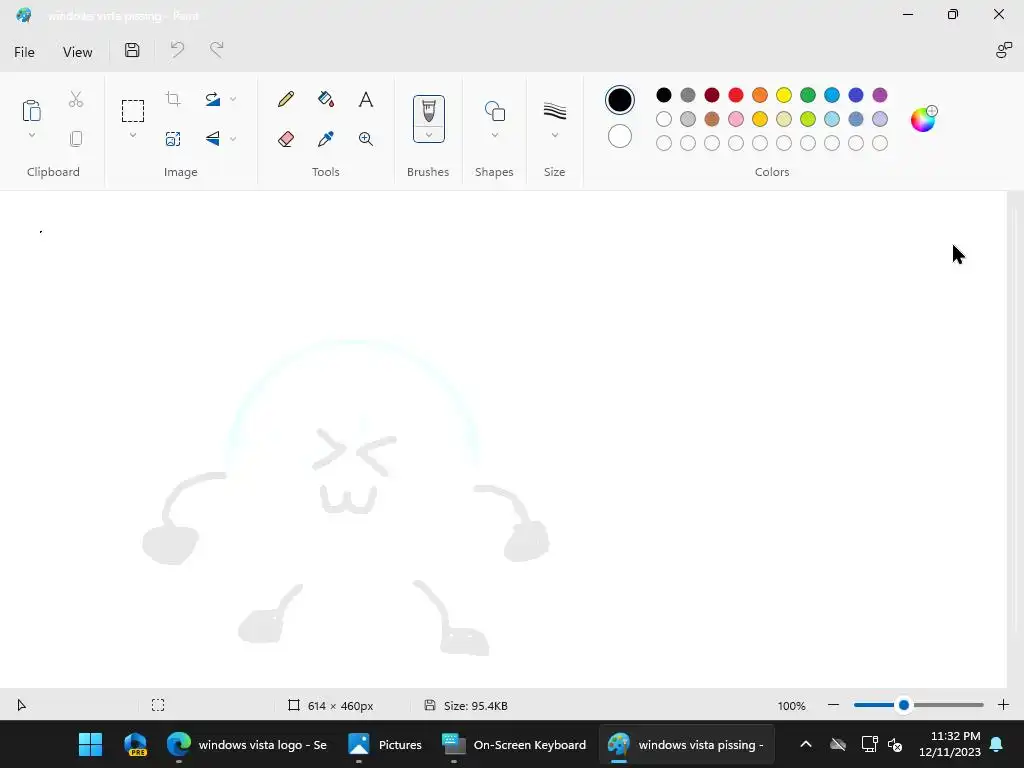This screenshot has width=1024, height=768.
Task: Choose the rectangular Select tool
Action: [x=133, y=111]
